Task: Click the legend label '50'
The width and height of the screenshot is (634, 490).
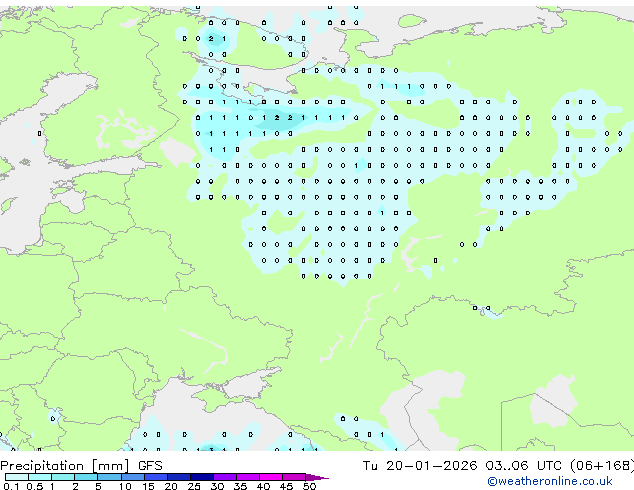Action: 309,486
